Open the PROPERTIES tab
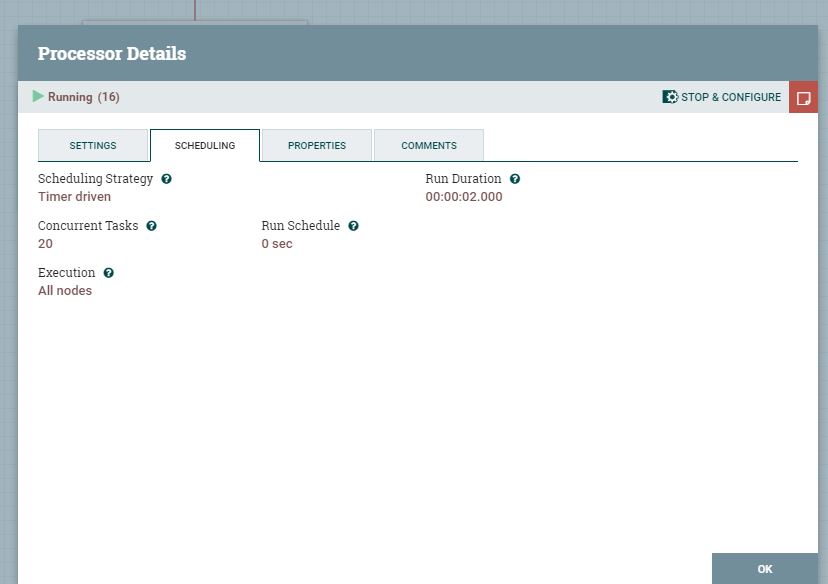This screenshot has width=828, height=584. [316, 145]
